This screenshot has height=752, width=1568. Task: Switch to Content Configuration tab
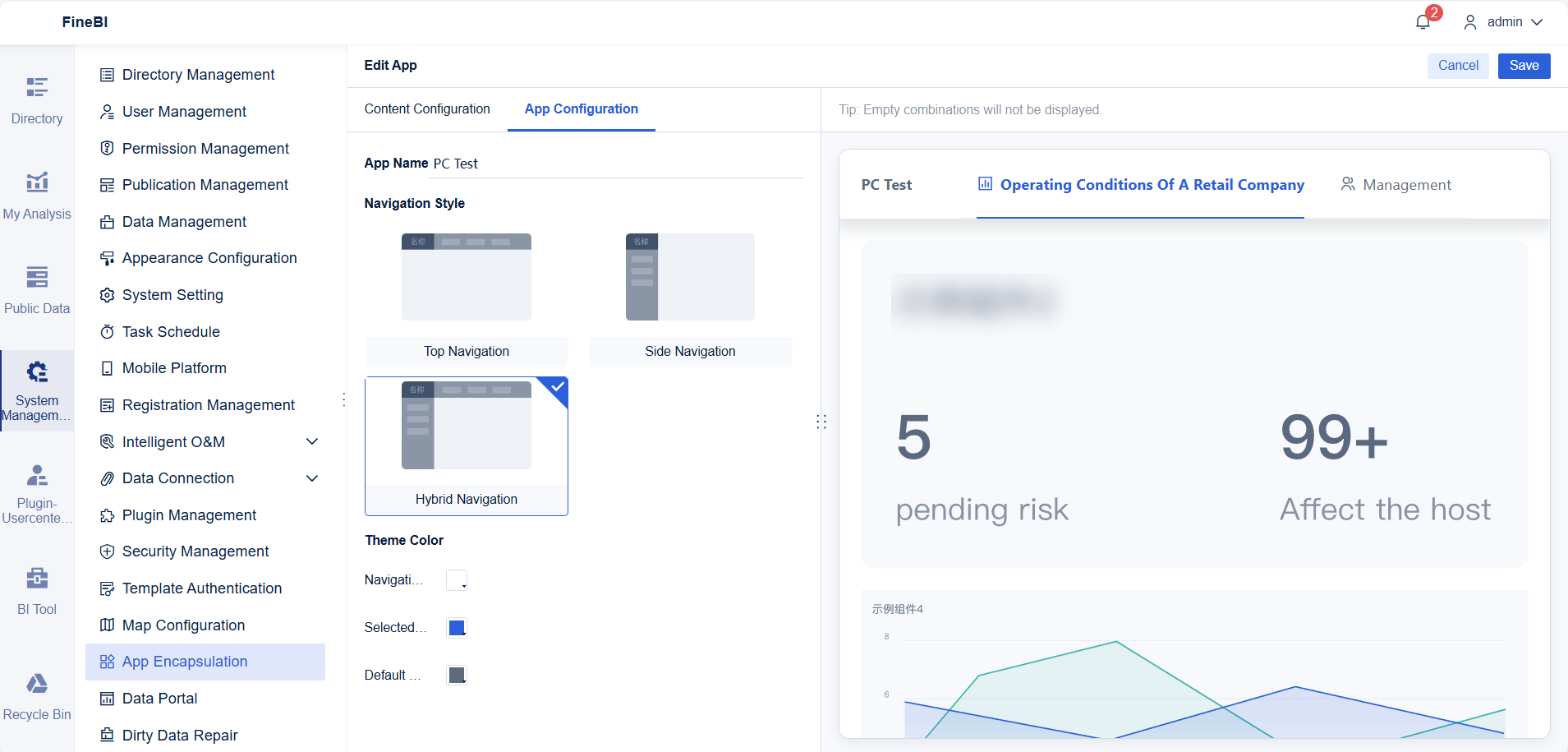(x=427, y=109)
